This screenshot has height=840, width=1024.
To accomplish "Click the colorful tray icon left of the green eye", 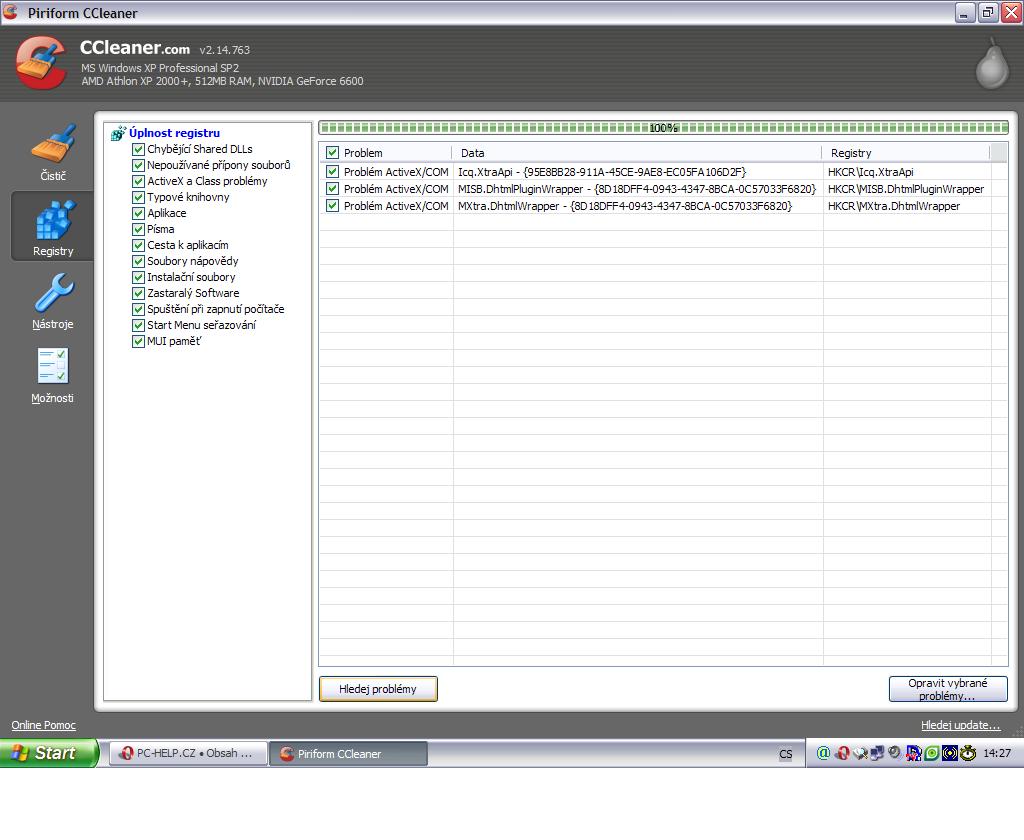I will tap(914, 753).
